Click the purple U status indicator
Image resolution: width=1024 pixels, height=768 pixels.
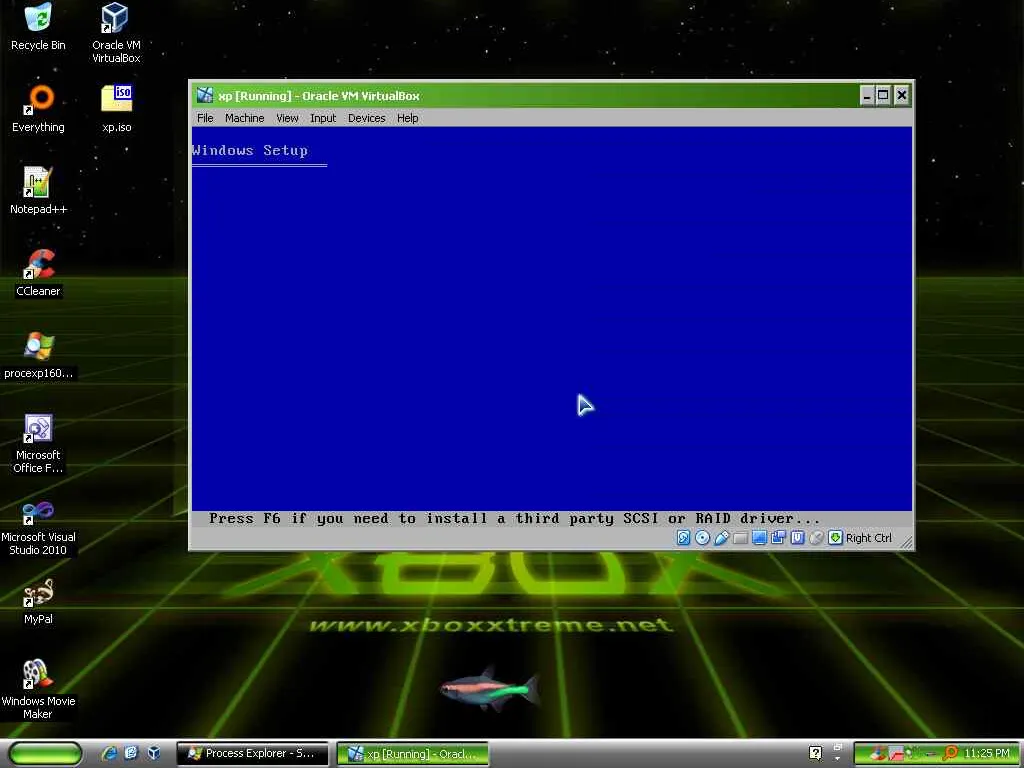tap(797, 537)
